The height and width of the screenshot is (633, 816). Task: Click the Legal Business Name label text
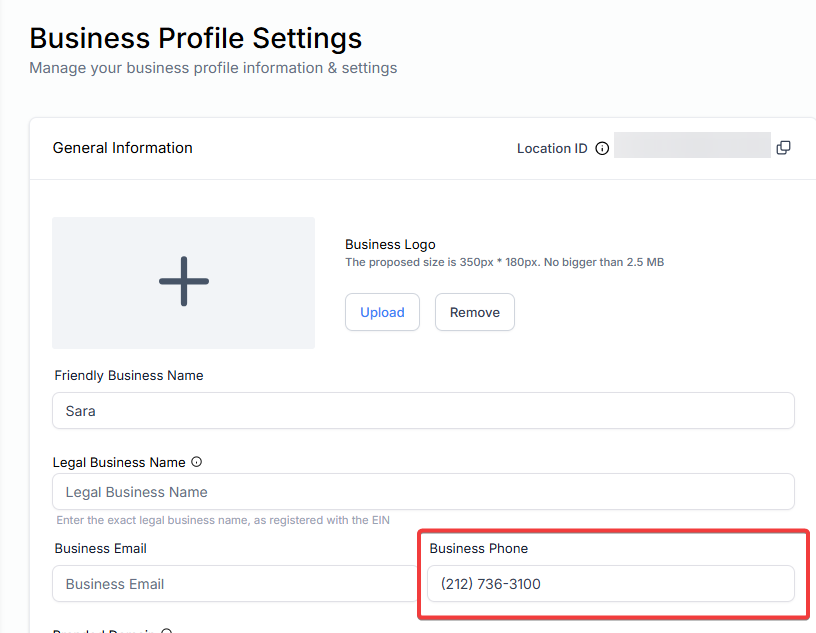[x=119, y=462]
